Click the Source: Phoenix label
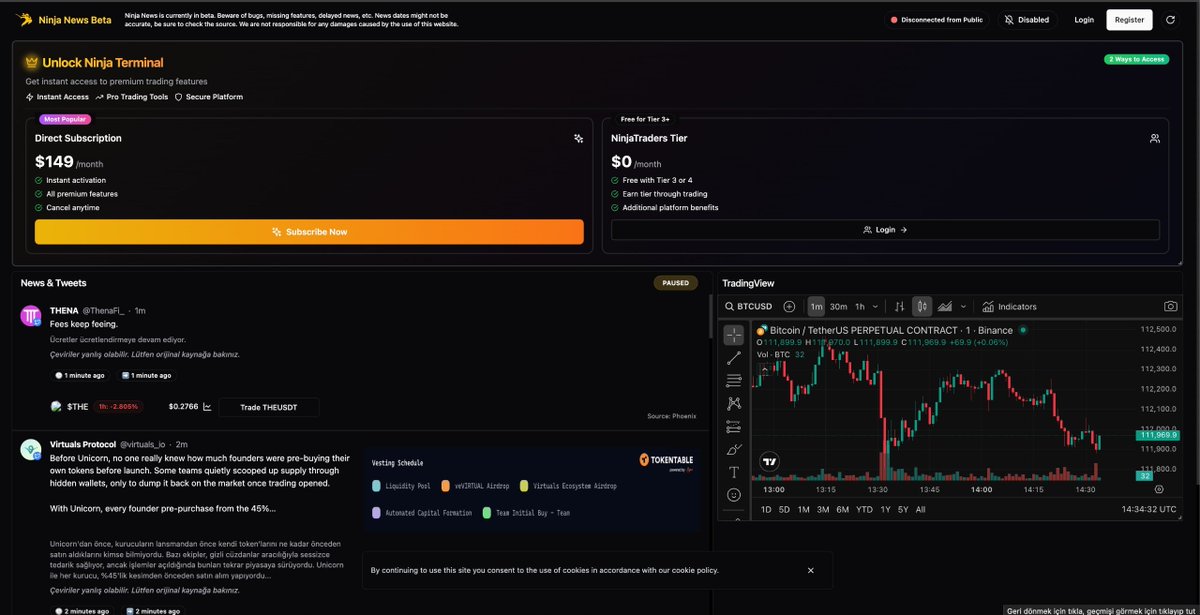1200x615 pixels. point(672,416)
